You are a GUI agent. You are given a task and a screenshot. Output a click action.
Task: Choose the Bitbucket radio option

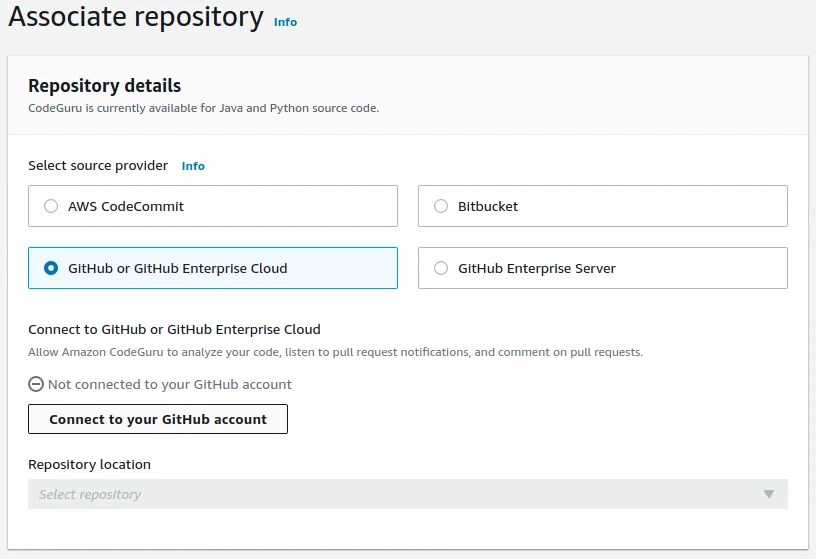click(x=441, y=206)
